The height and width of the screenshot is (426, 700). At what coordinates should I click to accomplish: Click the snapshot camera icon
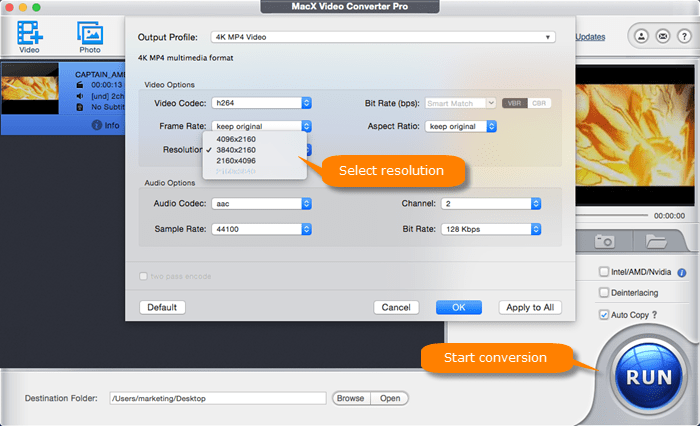604,242
